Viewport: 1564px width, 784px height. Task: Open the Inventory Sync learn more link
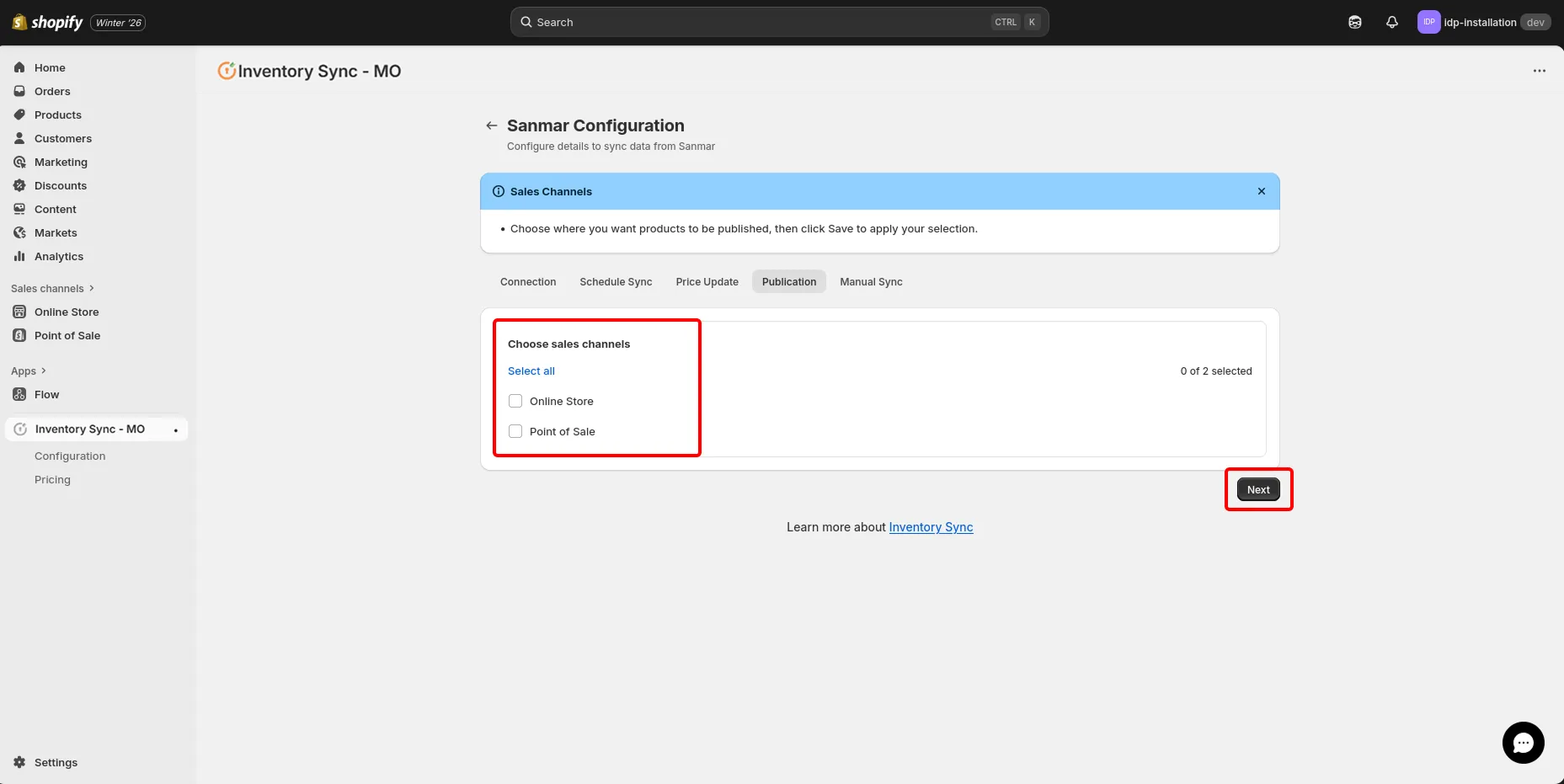pyautogui.click(x=931, y=527)
